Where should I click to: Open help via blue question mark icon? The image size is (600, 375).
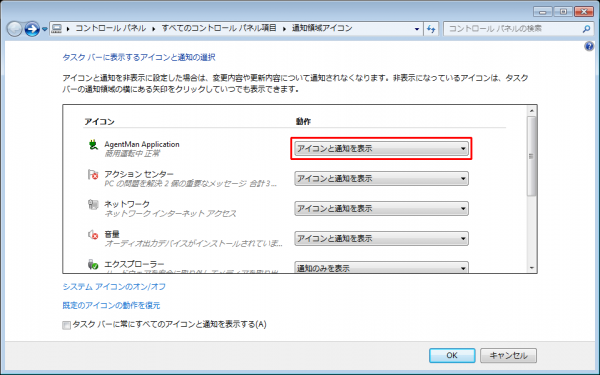[x=589, y=47]
